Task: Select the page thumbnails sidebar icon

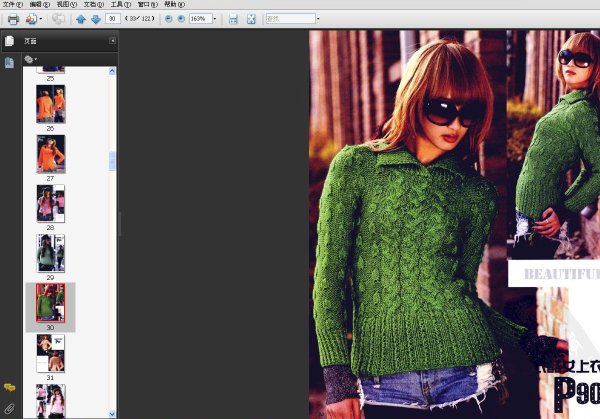Action: [9, 62]
